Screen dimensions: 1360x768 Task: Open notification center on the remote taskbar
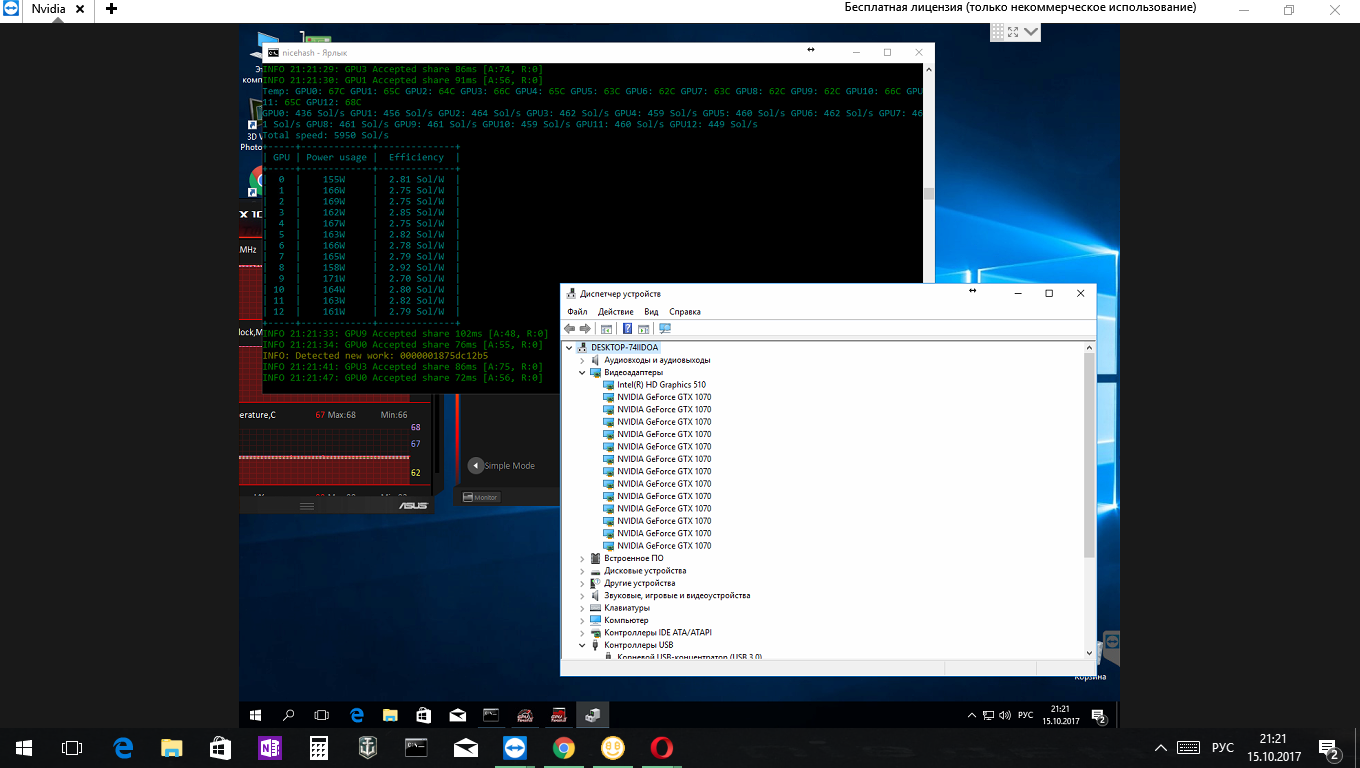(1098, 716)
